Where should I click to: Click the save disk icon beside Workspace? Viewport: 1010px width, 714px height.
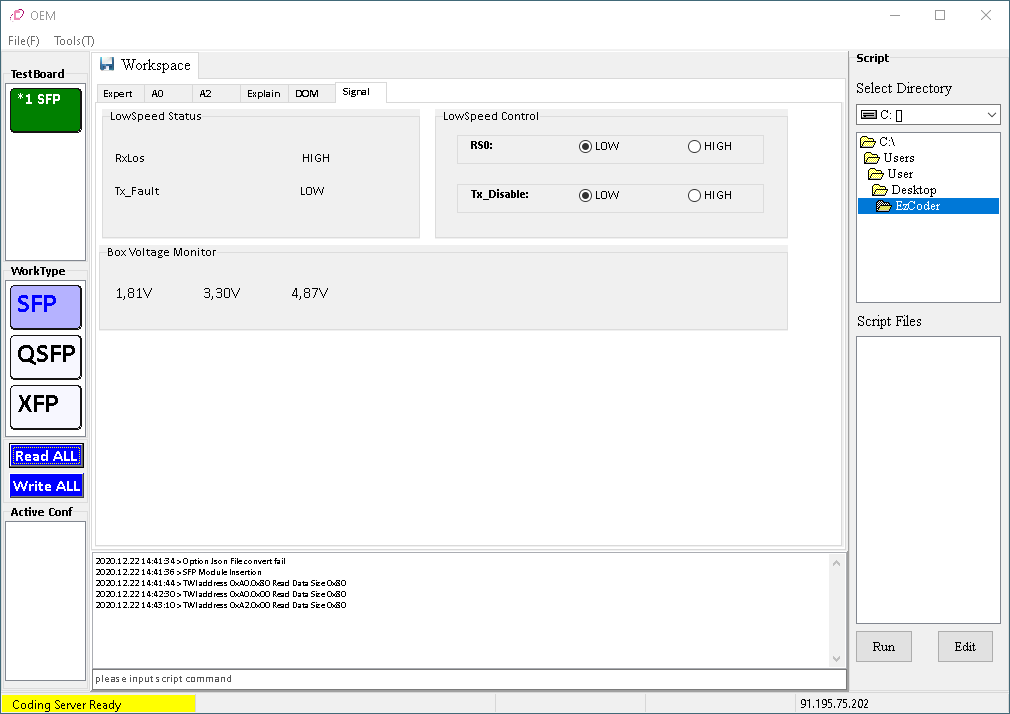coord(107,65)
